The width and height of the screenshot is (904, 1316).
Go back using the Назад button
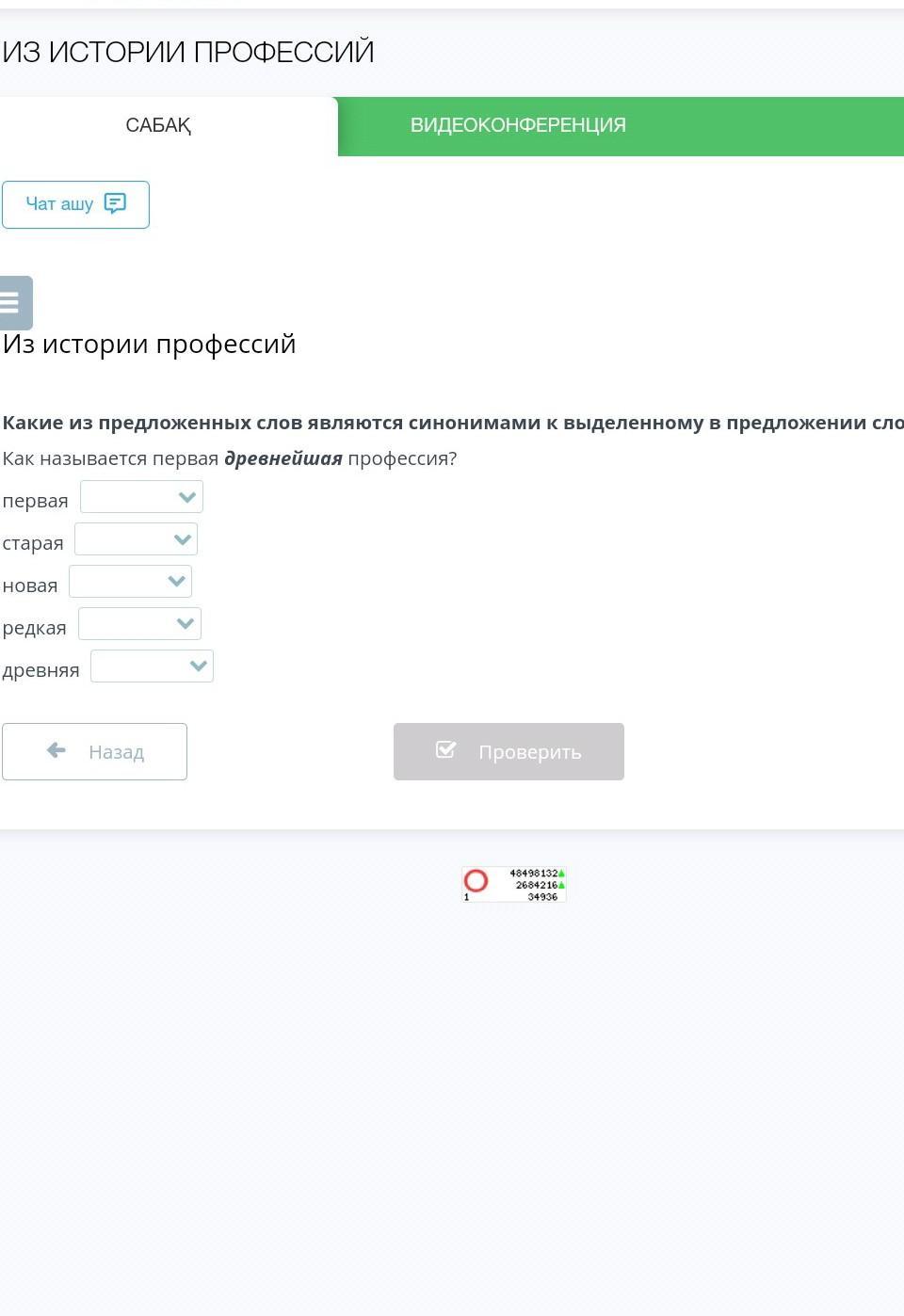94,751
